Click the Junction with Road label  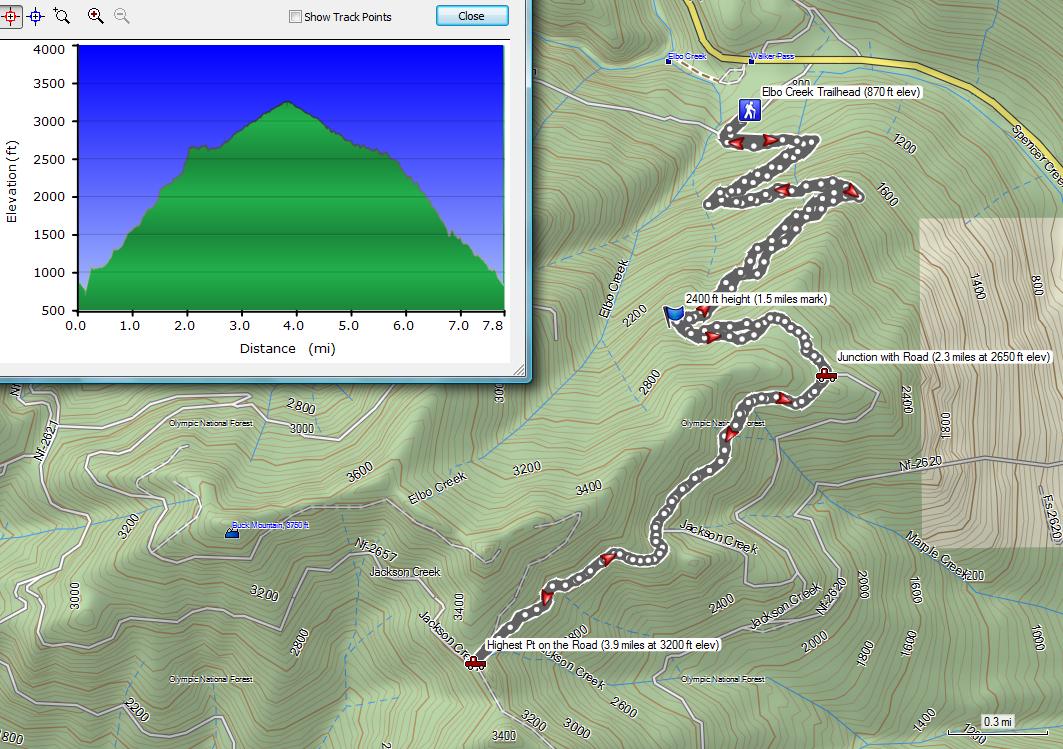click(943, 357)
